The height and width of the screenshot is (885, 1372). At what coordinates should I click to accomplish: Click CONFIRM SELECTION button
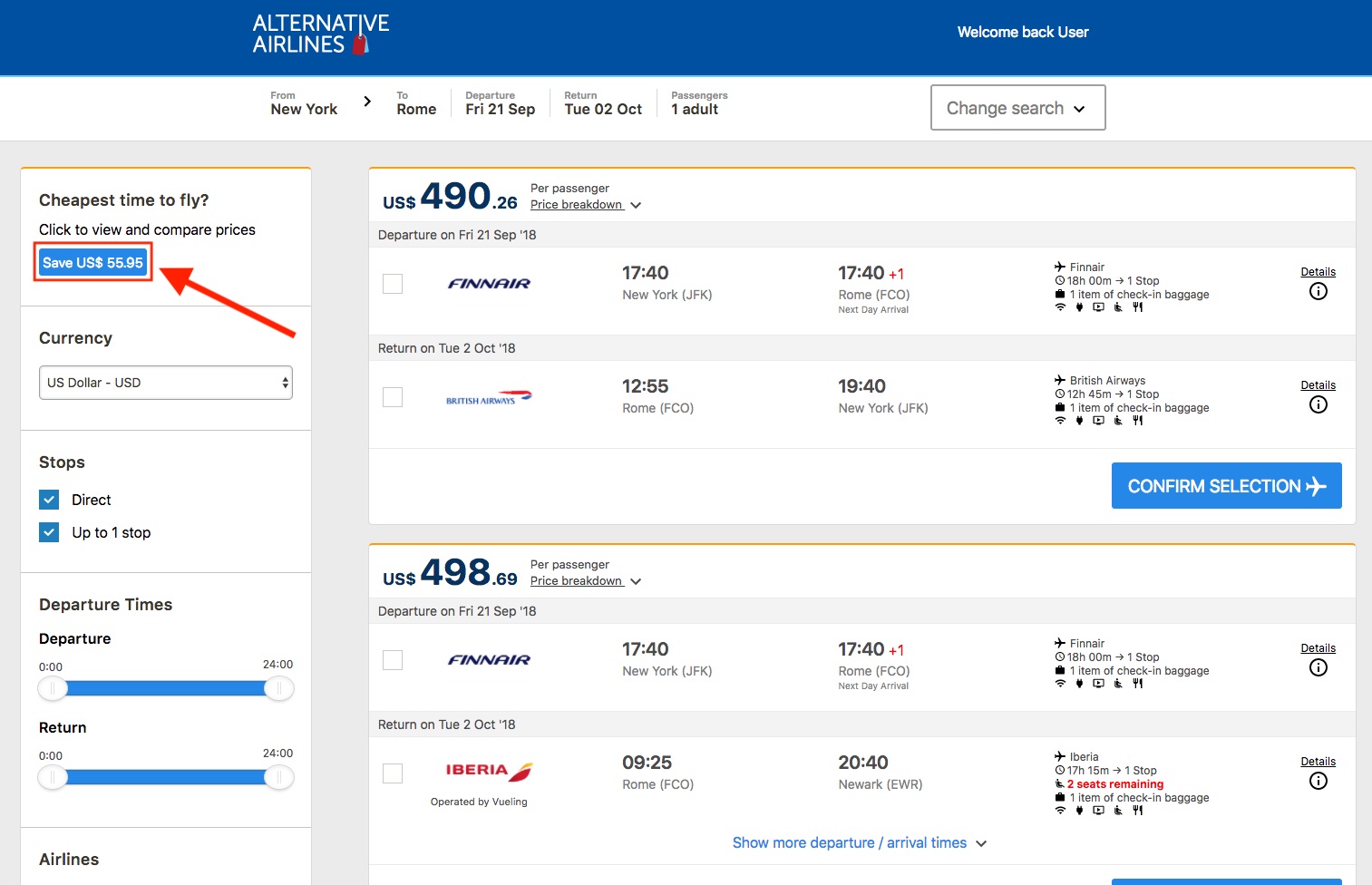pos(1227,486)
